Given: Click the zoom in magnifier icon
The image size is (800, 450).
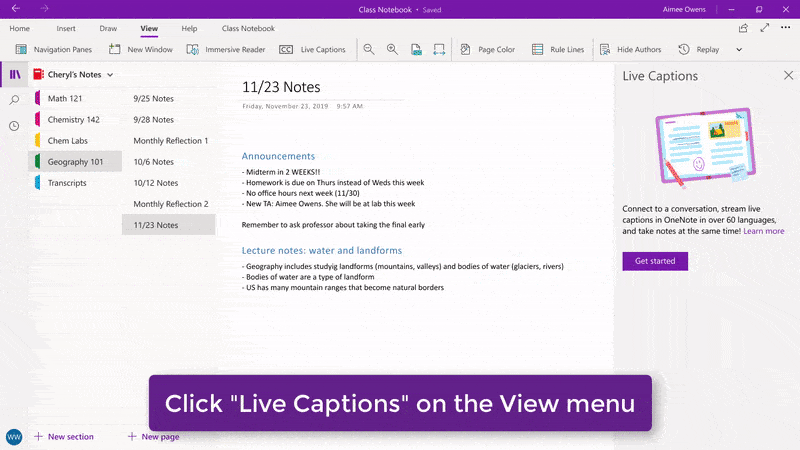Looking at the screenshot, I should pyautogui.click(x=392, y=49).
